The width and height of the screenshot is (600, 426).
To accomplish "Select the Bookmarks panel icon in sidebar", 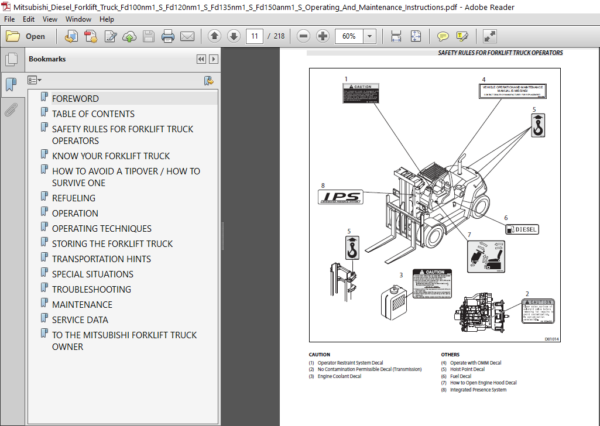I will pyautogui.click(x=11, y=84).
